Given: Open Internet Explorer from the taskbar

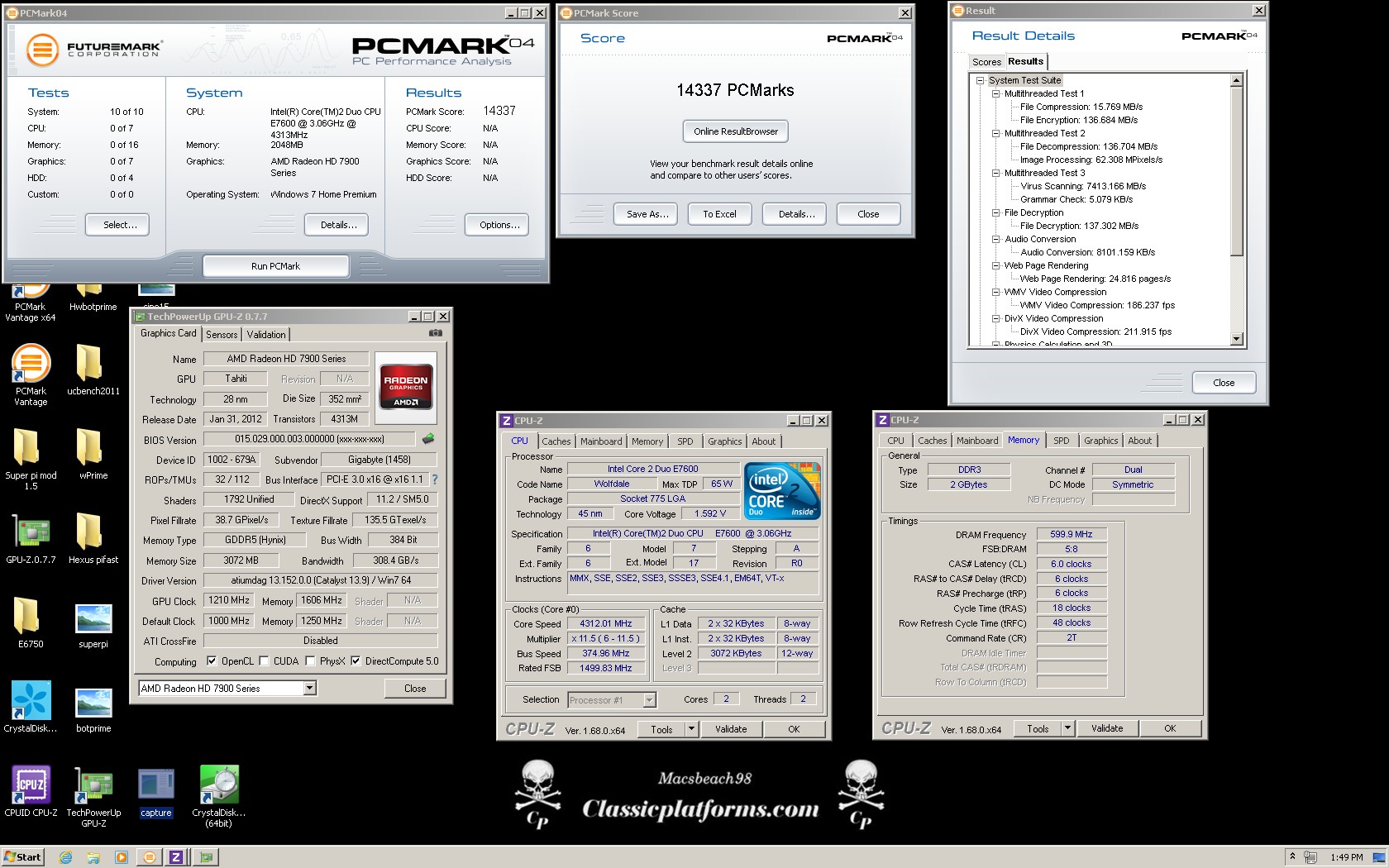Looking at the screenshot, I should coord(66,857).
